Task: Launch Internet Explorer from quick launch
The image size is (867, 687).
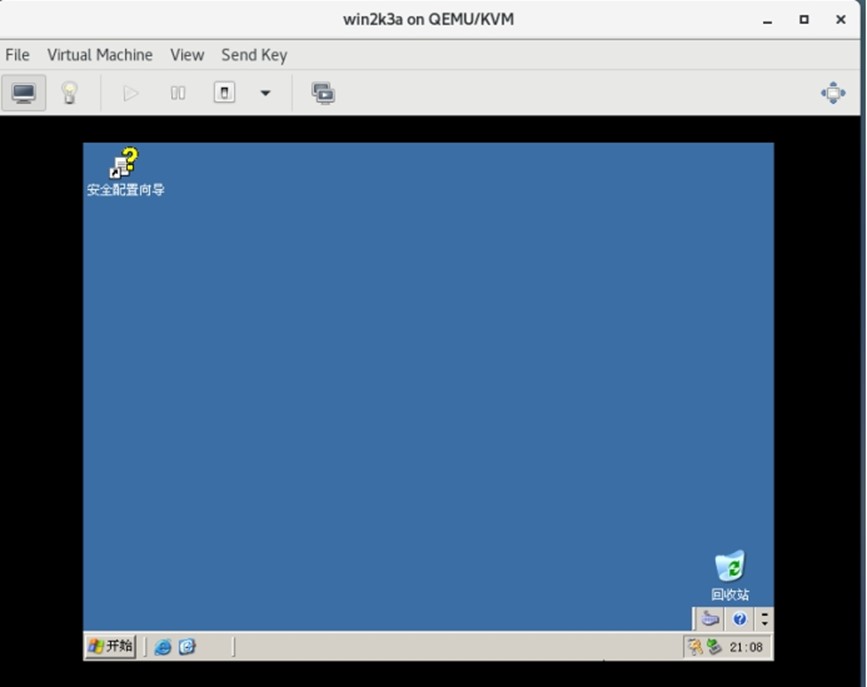Action: click(x=163, y=647)
